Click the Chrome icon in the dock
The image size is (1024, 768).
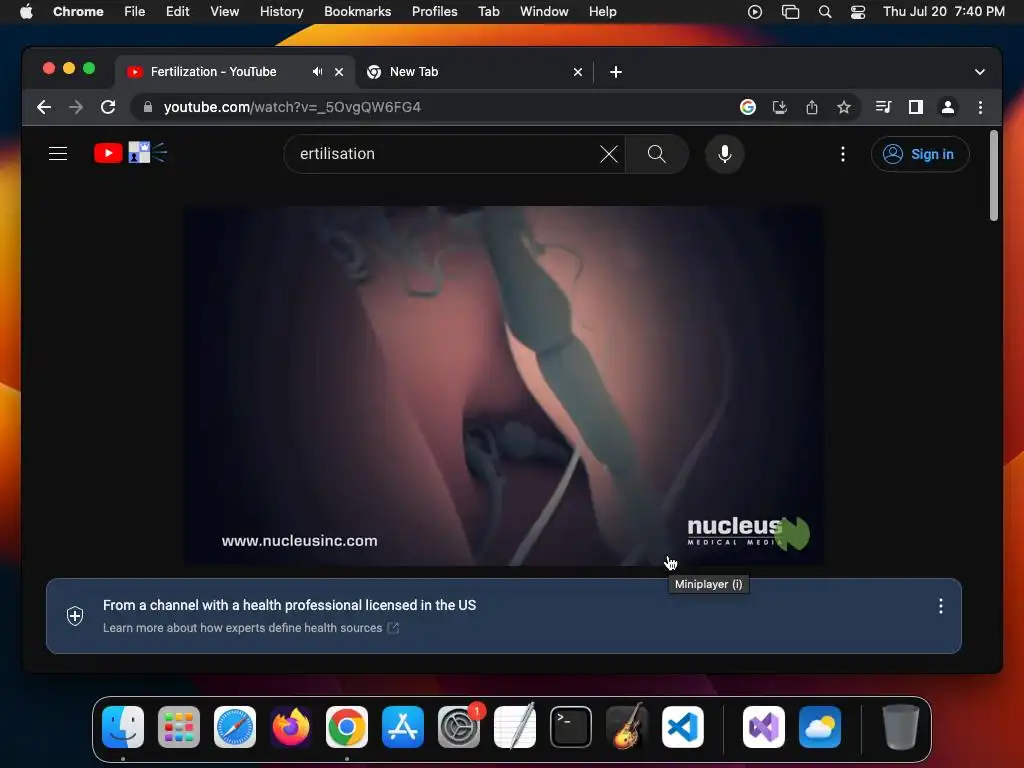click(347, 727)
